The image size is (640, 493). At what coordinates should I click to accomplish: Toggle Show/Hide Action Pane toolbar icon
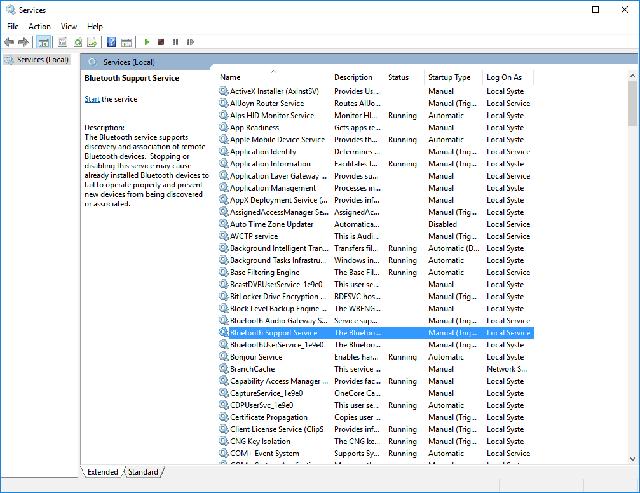[x=127, y=42]
